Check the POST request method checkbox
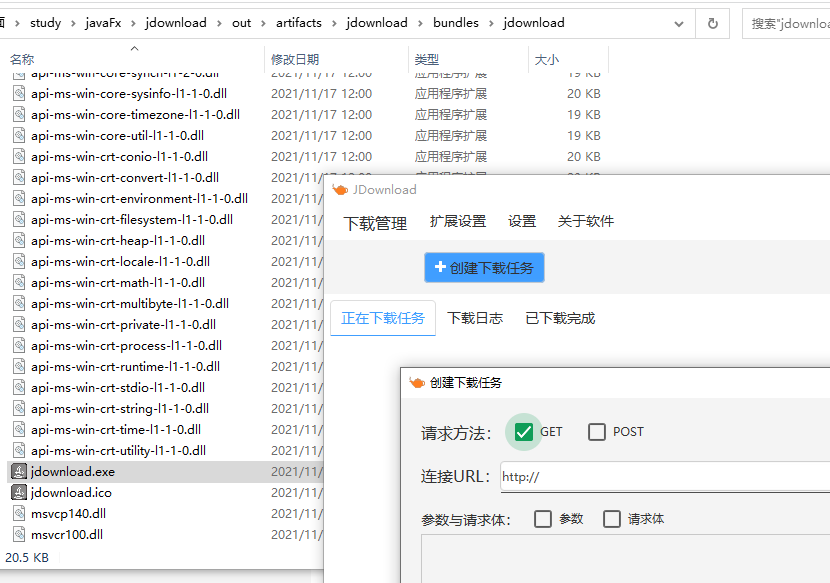Image resolution: width=830 pixels, height=583 pixels. click(597, 432)
